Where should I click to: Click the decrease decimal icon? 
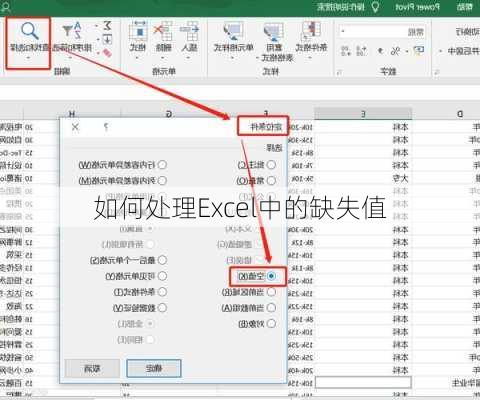(346, 51)
